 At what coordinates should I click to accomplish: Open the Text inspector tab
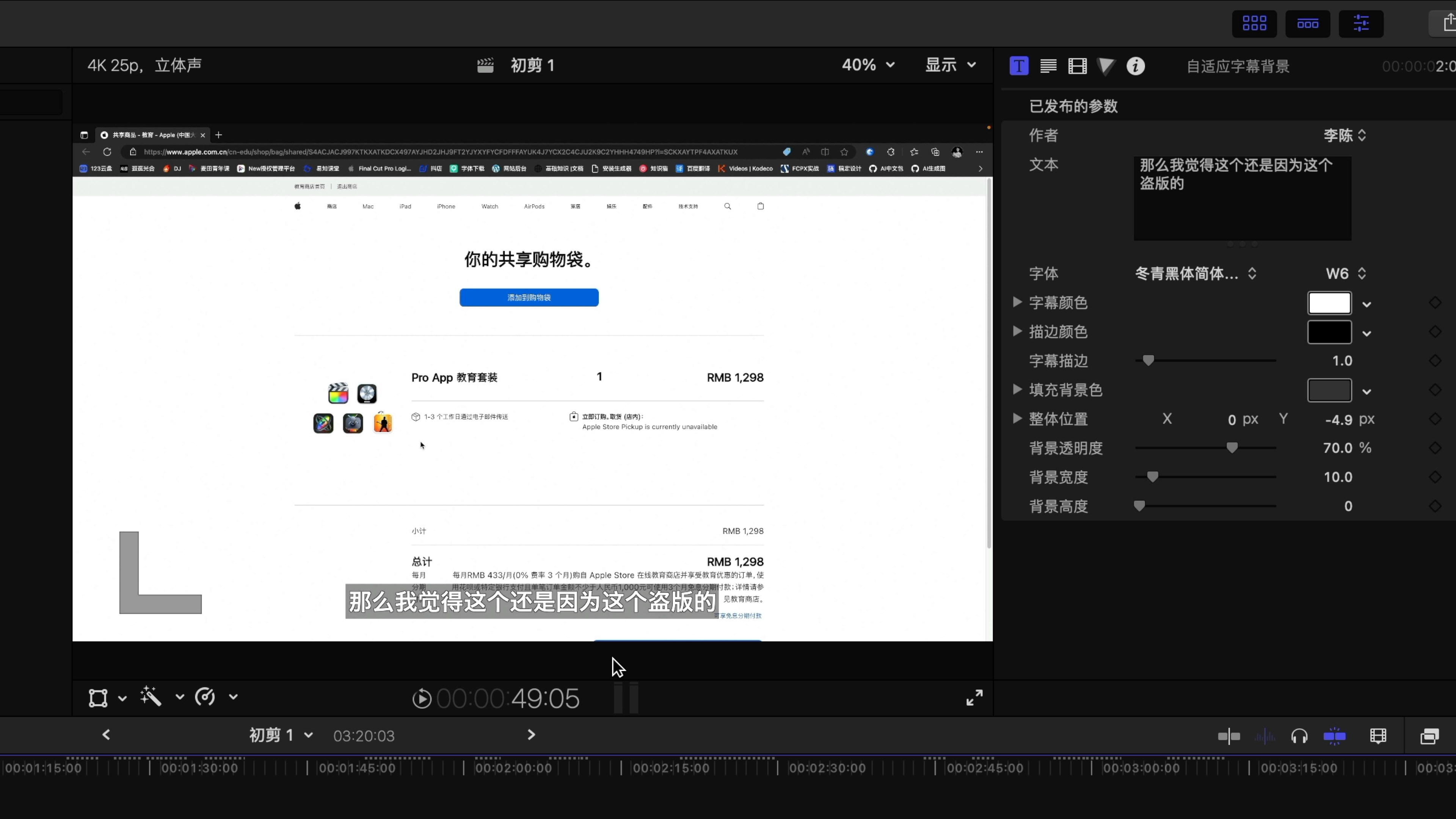click(1048, 66)
